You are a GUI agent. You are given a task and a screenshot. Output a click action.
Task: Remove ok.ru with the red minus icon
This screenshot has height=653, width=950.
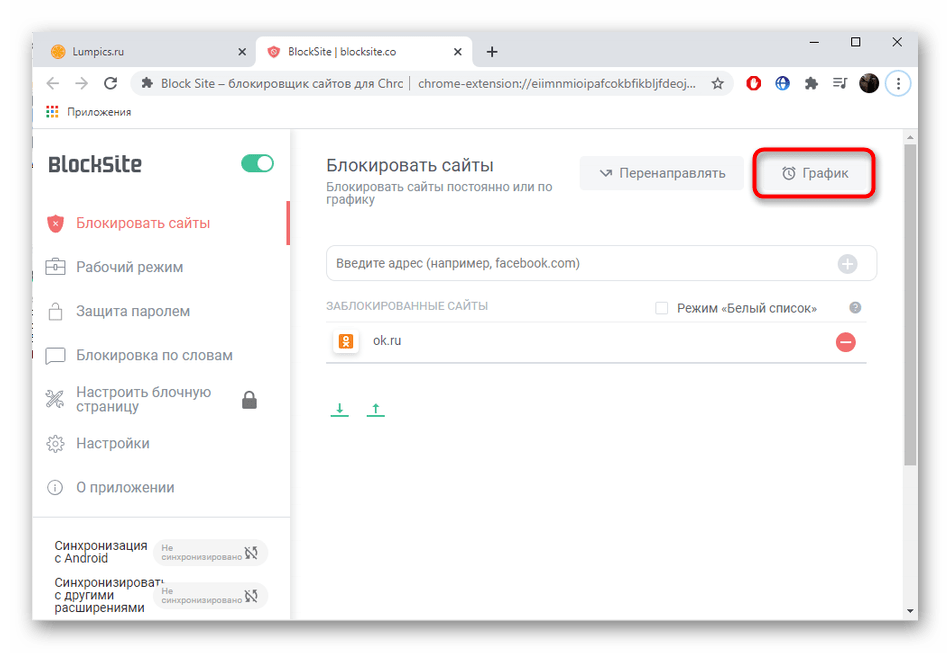(845, 342)
